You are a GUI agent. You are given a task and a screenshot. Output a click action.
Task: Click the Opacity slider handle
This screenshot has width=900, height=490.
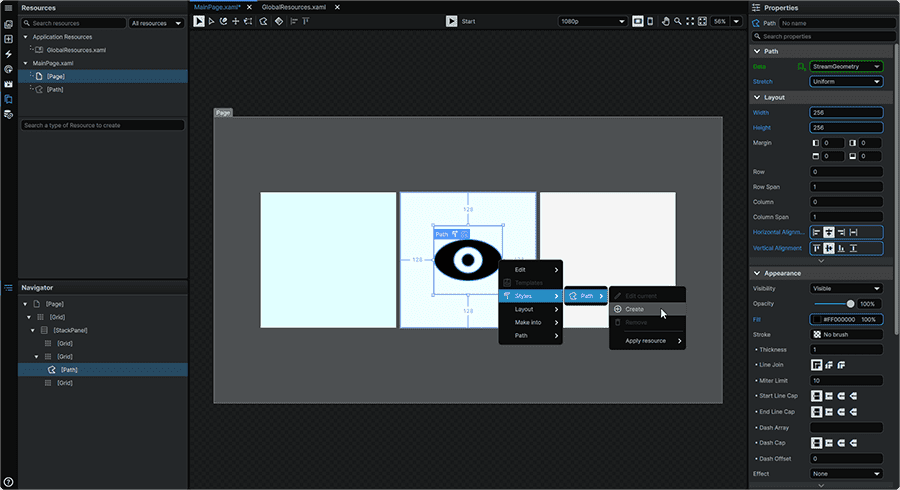point(850,304)
